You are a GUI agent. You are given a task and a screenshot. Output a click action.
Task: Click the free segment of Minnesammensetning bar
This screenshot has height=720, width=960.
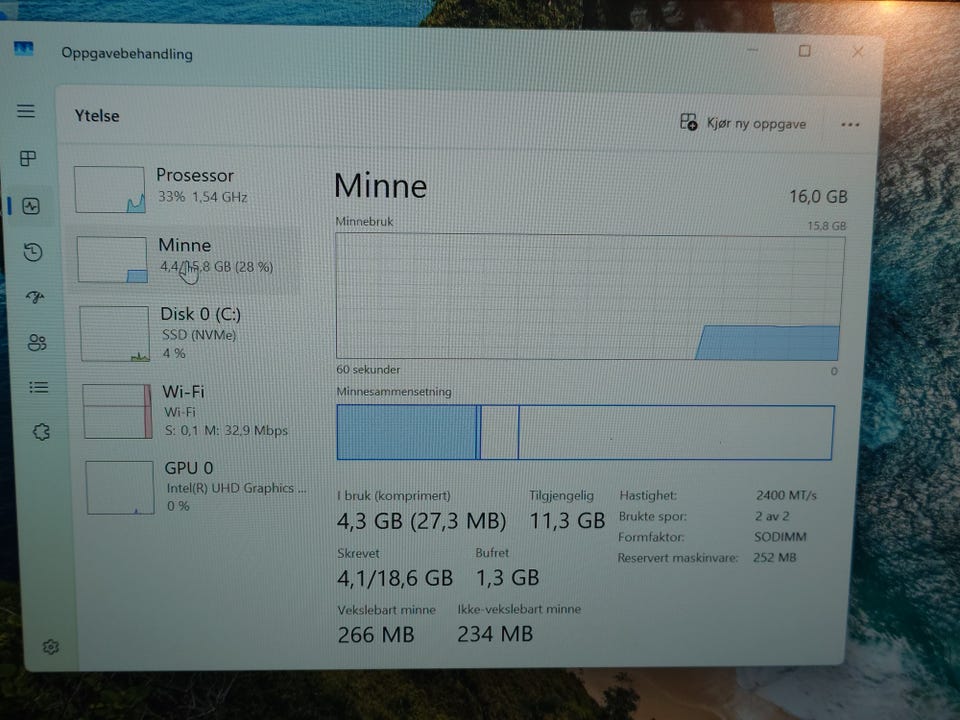676,432
